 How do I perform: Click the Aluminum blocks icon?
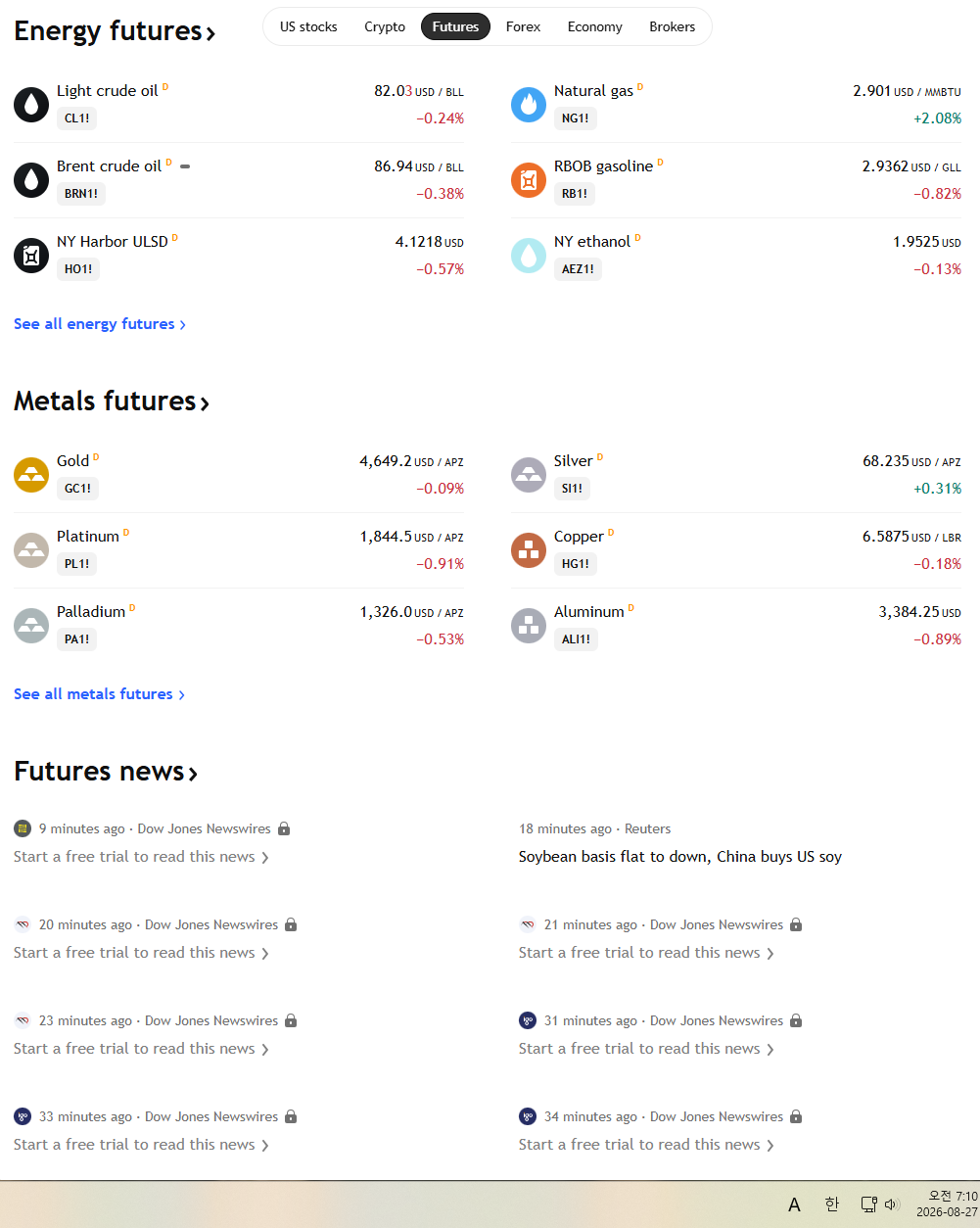click(529, 626)
